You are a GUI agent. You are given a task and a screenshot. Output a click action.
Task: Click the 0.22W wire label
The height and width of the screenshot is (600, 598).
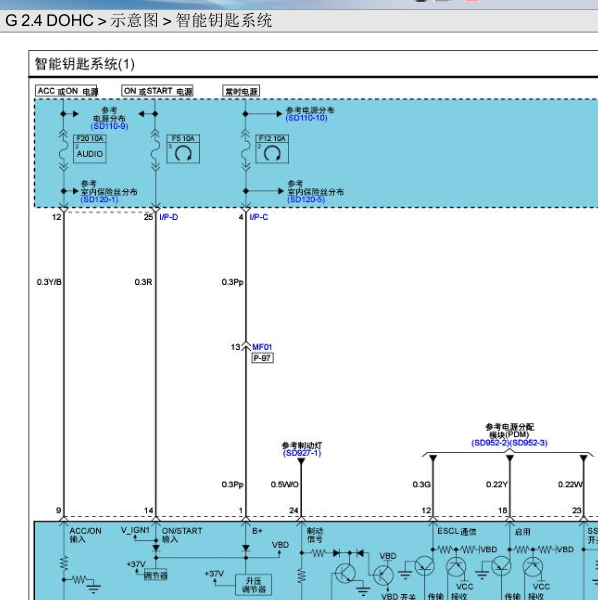pos(570,484)
